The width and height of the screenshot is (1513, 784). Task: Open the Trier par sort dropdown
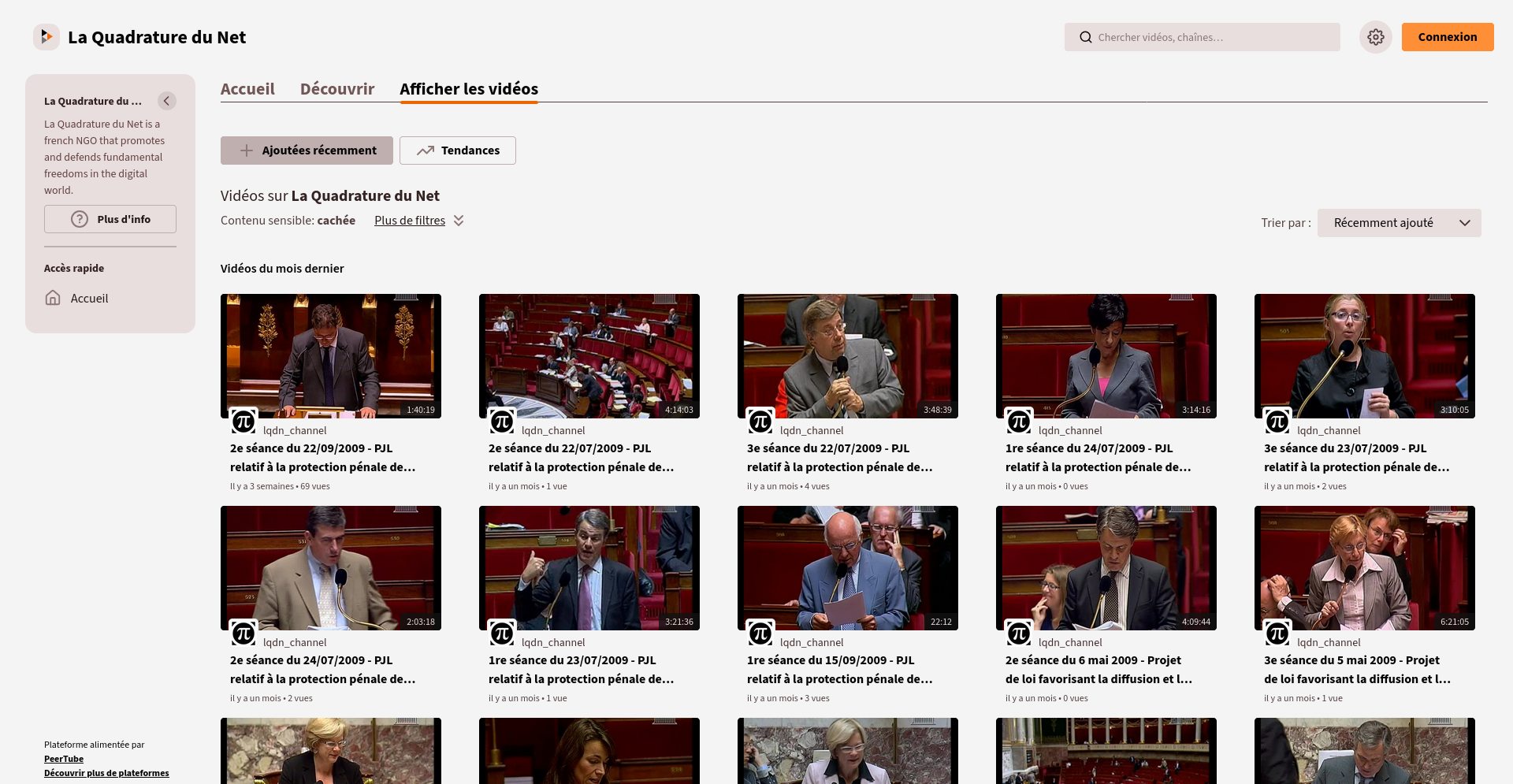[1399, 223]
